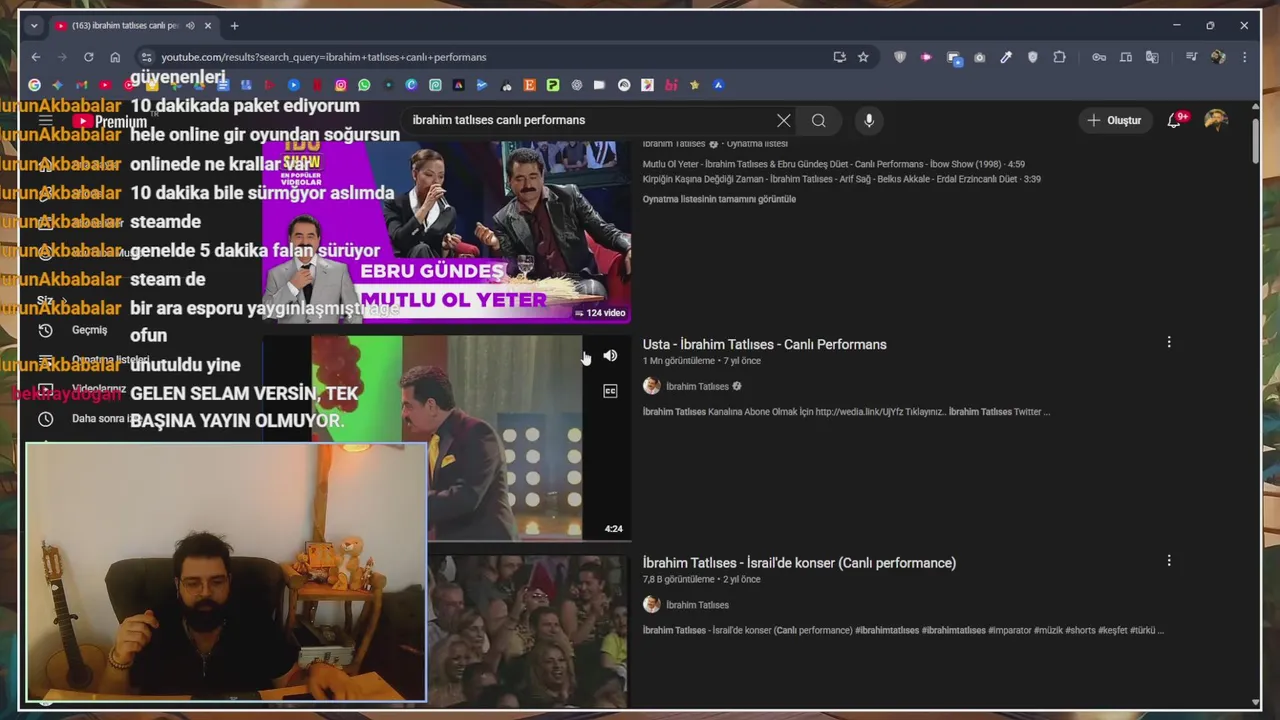Open the color picker eyedropper extension
Screen dimensions: 1280x720
coord(1006,57)
